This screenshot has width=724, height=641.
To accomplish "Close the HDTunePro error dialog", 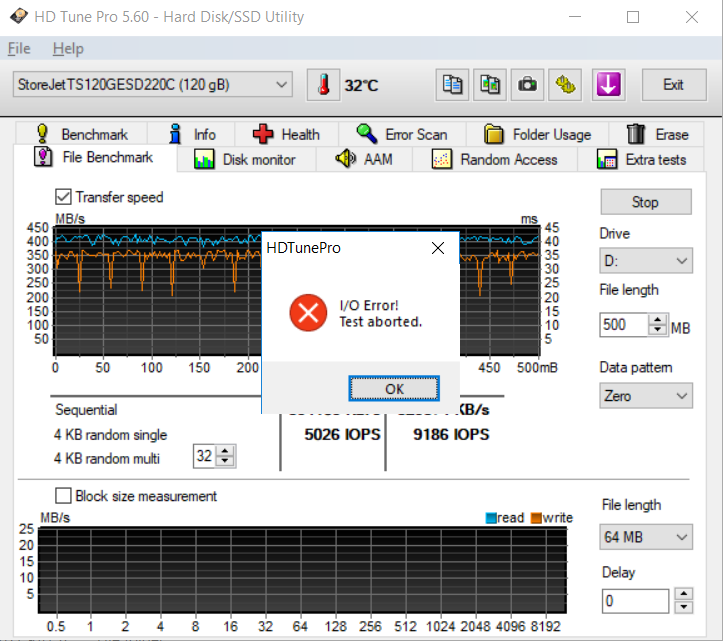I will click(438, 248).
